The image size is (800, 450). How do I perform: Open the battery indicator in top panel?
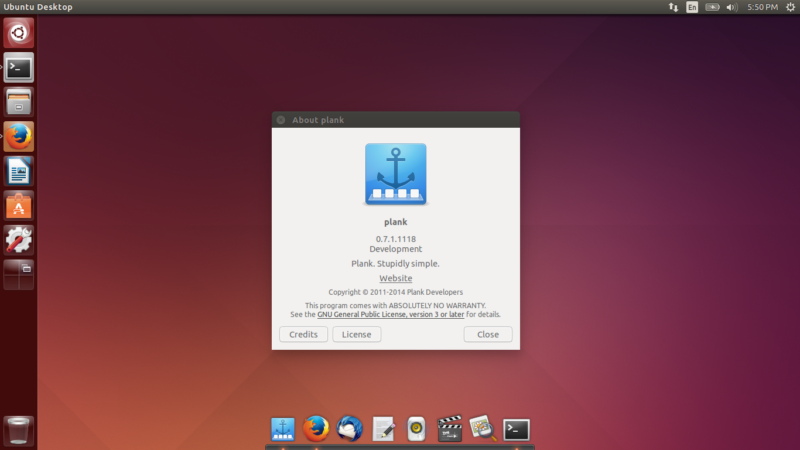click(x=712, y=7)
